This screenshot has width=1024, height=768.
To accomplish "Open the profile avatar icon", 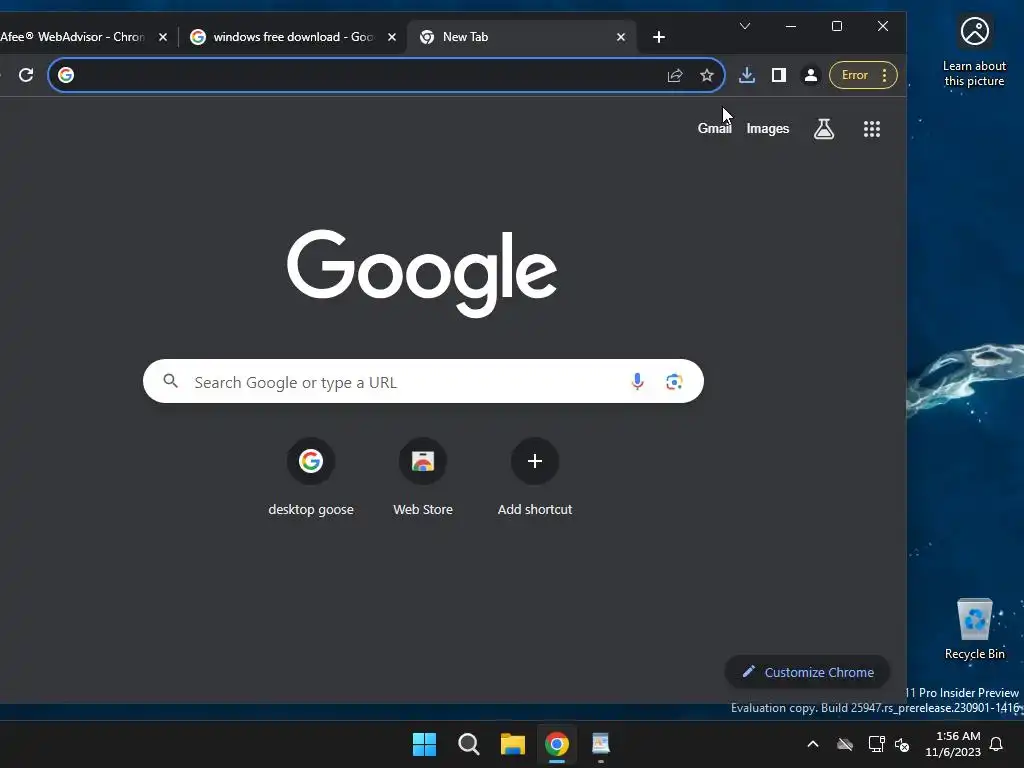I will 810,75.
